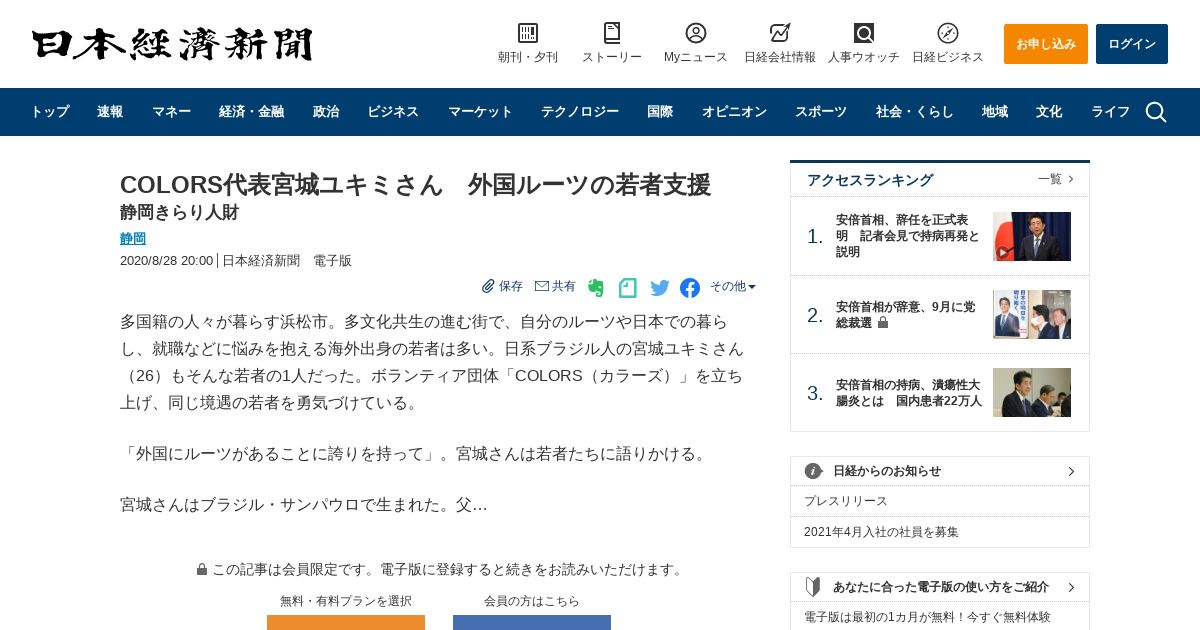1200x630 pixels.
Task: Open プレスリリース link
Action: coord(846,501)
